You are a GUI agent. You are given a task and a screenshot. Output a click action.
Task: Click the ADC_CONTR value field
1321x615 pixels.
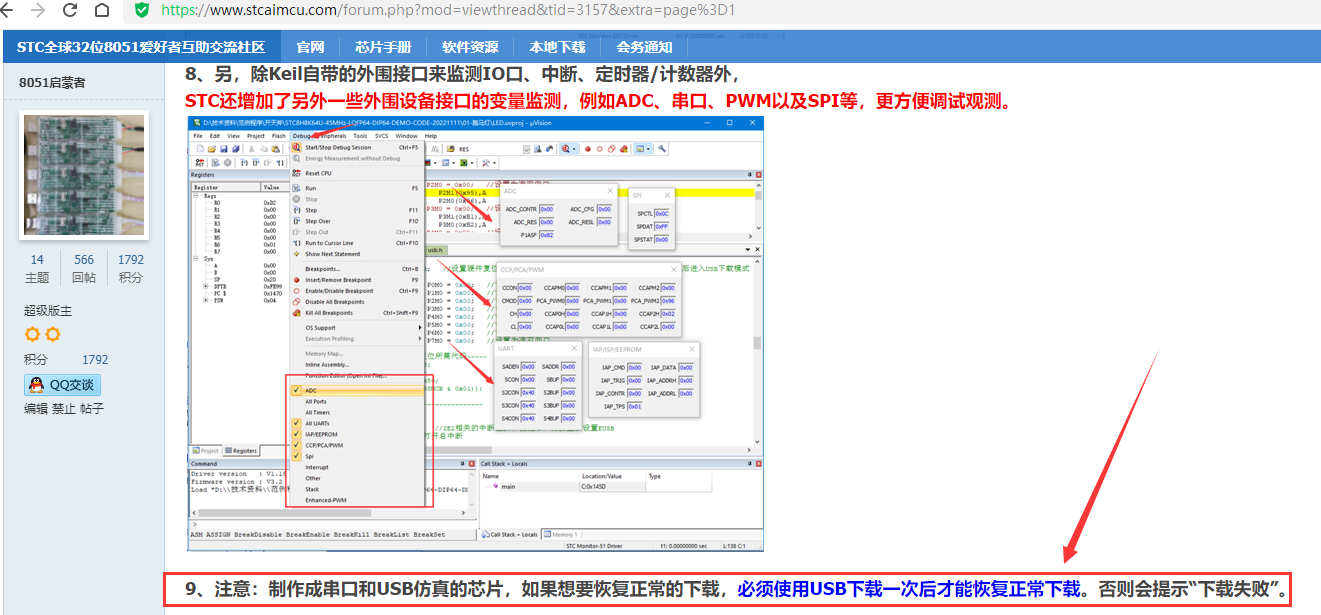point(547,209)
